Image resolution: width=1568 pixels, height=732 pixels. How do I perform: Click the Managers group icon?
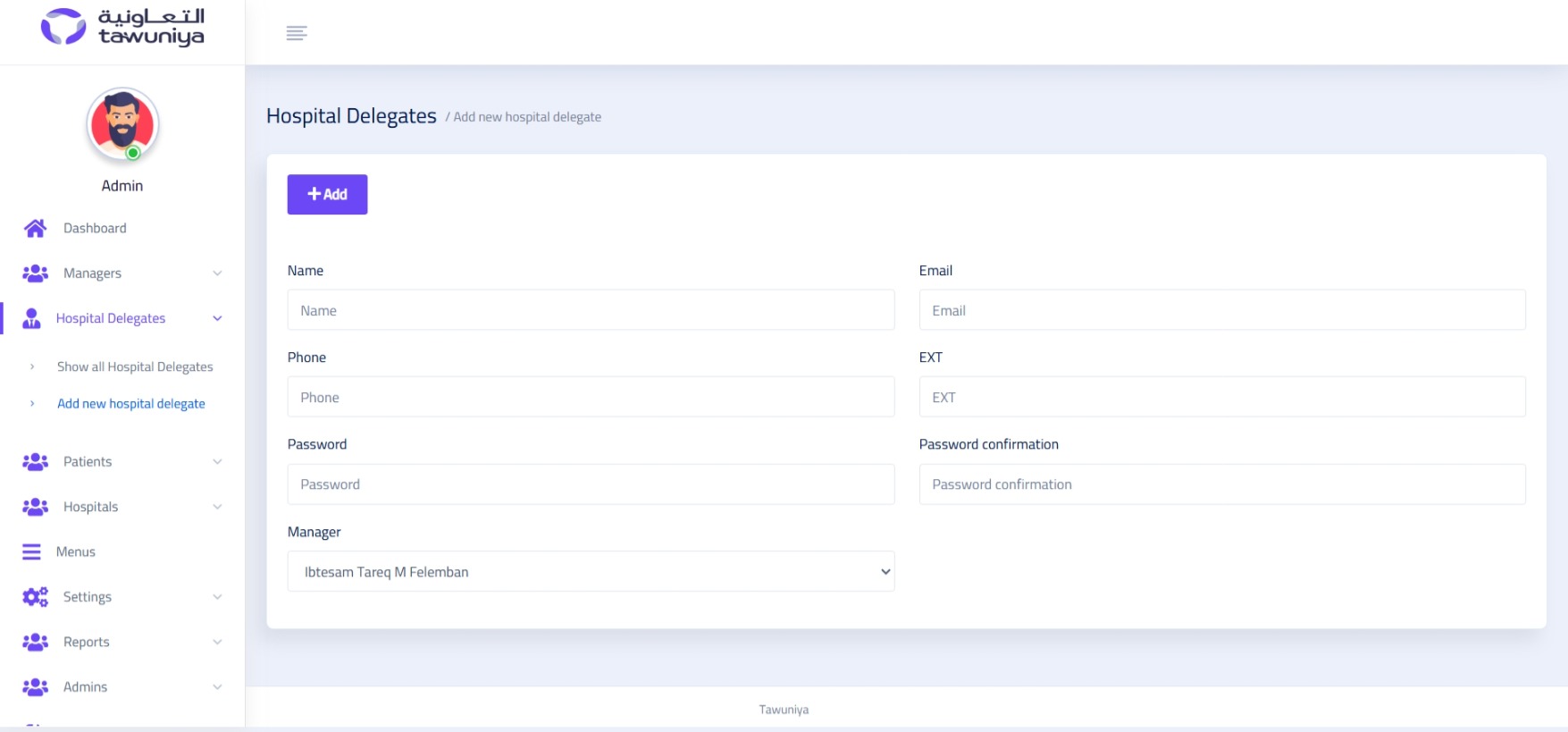(x=35, y=273)
